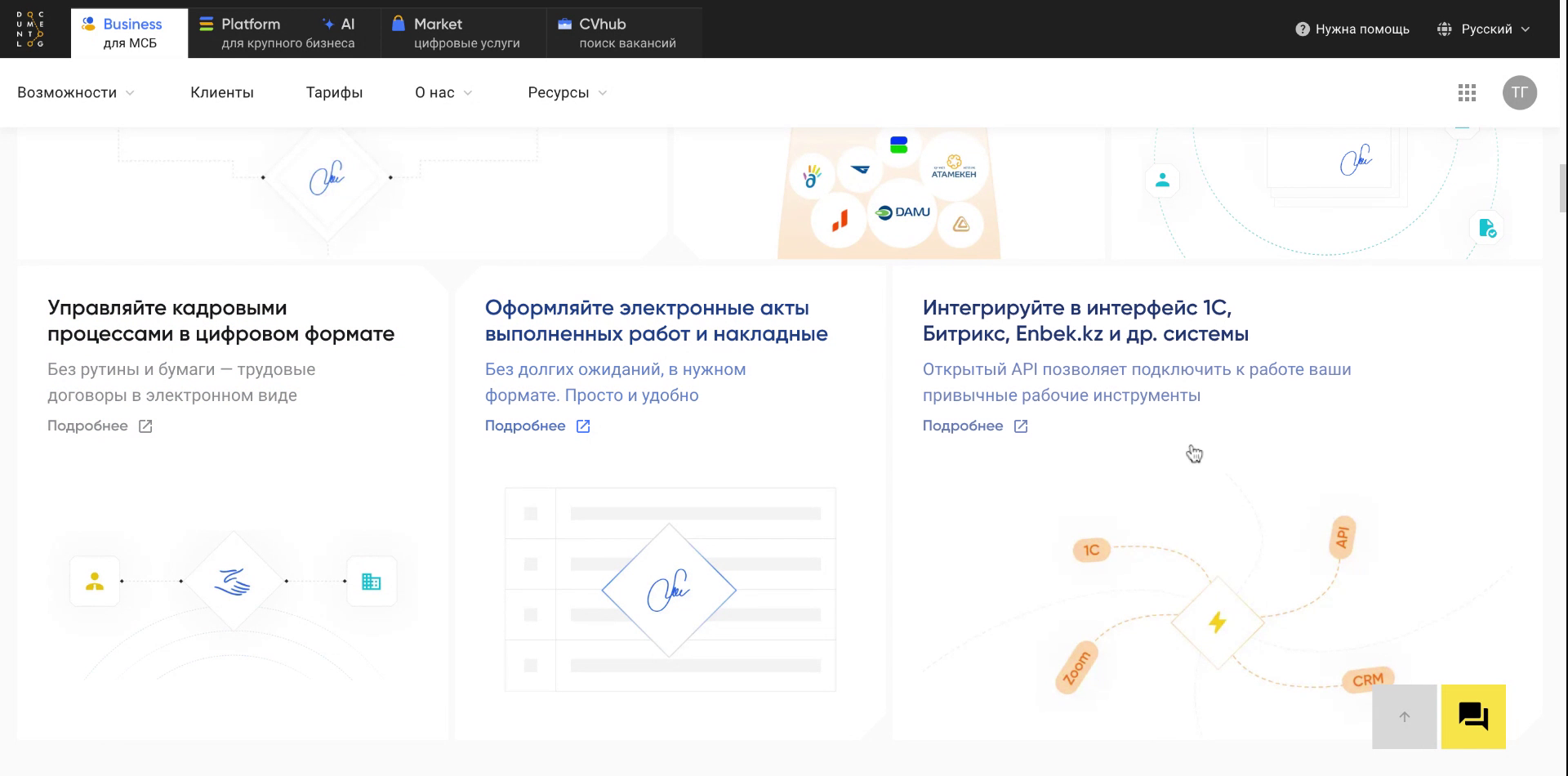Open the Русский language dropdown
This screenshot has height=776, width=1568.
tap(1486, 28)
